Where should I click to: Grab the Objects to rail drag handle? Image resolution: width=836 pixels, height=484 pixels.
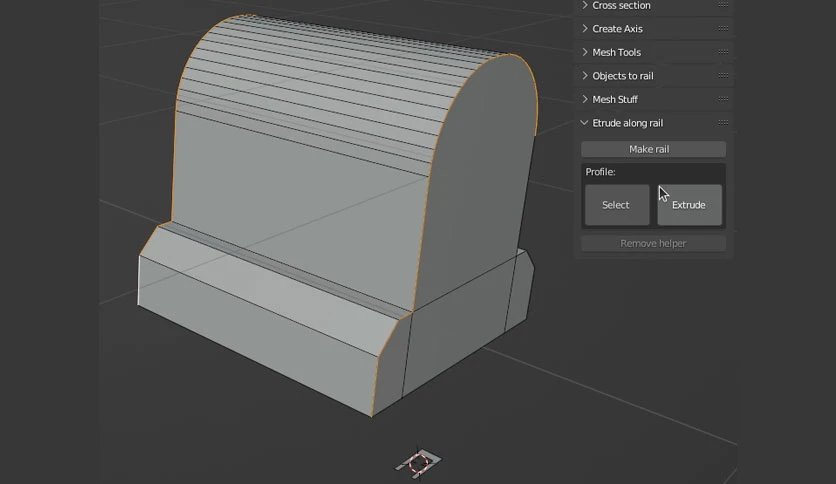coord(723,75)
